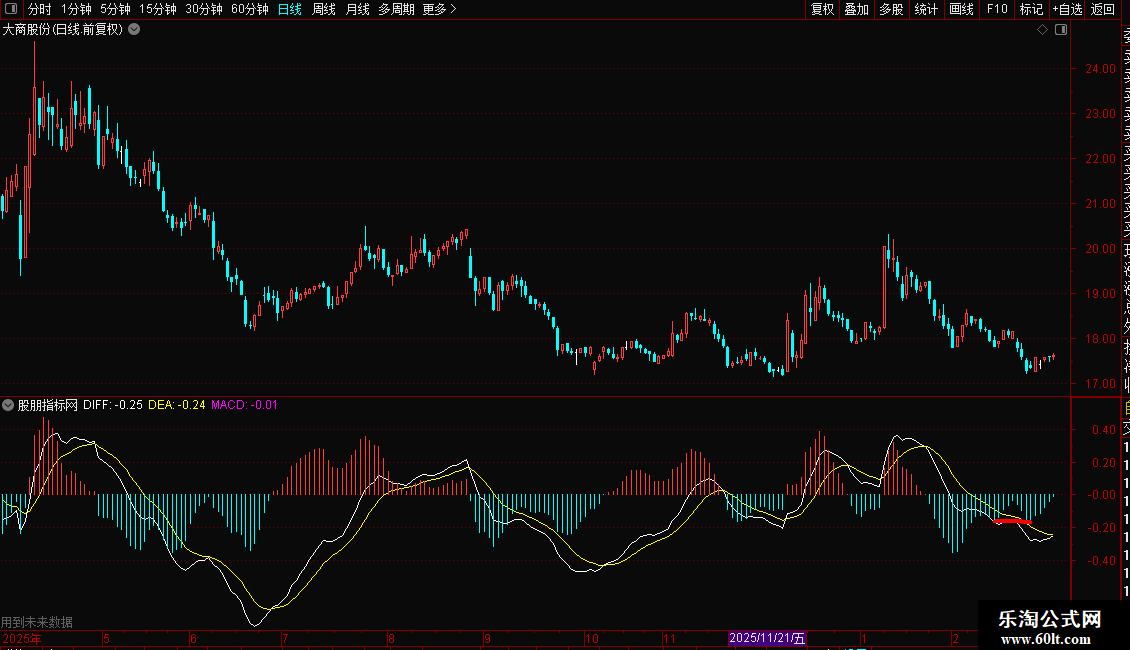Click the 24.00 price axis label
The image size is (1130, 650).
tap(1100, 68)
